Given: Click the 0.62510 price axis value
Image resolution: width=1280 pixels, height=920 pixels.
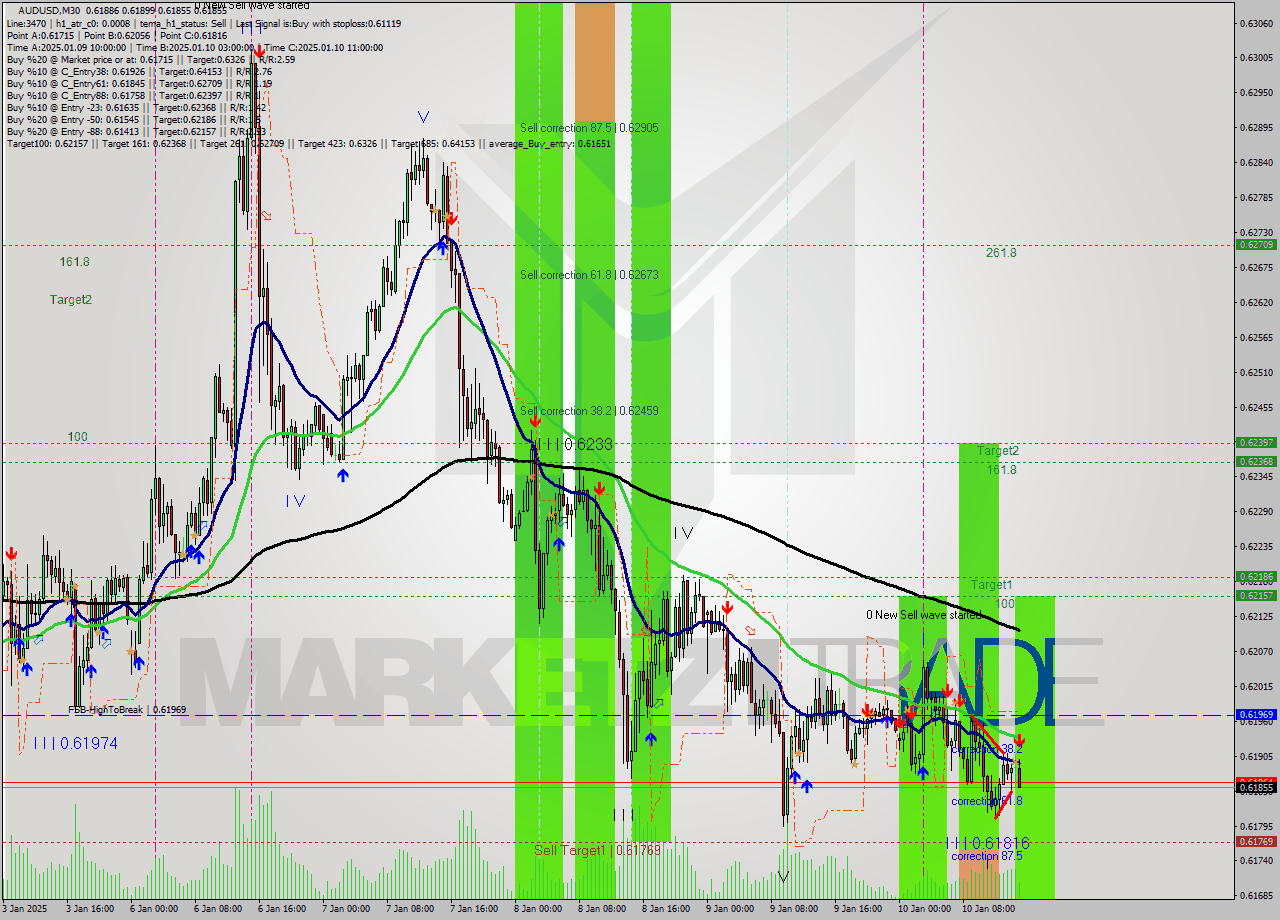Looking at the screenshot, I should [x=1256, y=372].
